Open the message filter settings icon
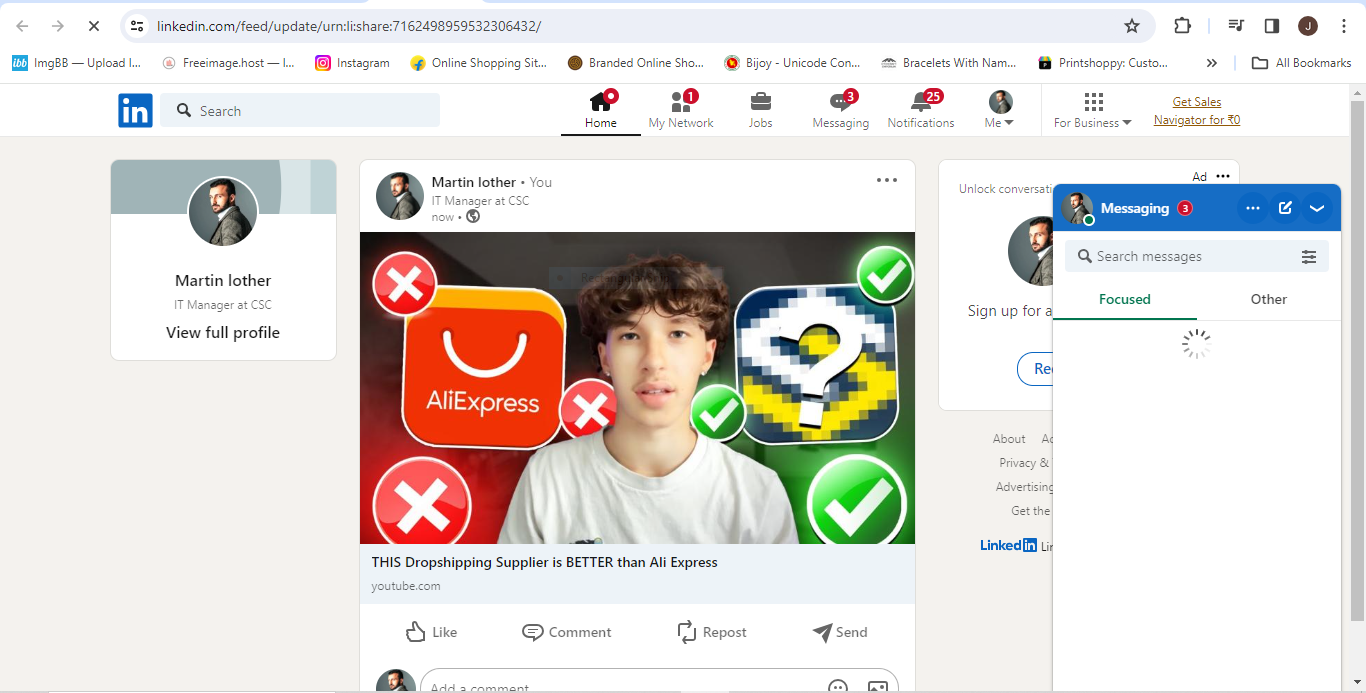The image size is (1366, 693). point(1309,257)
